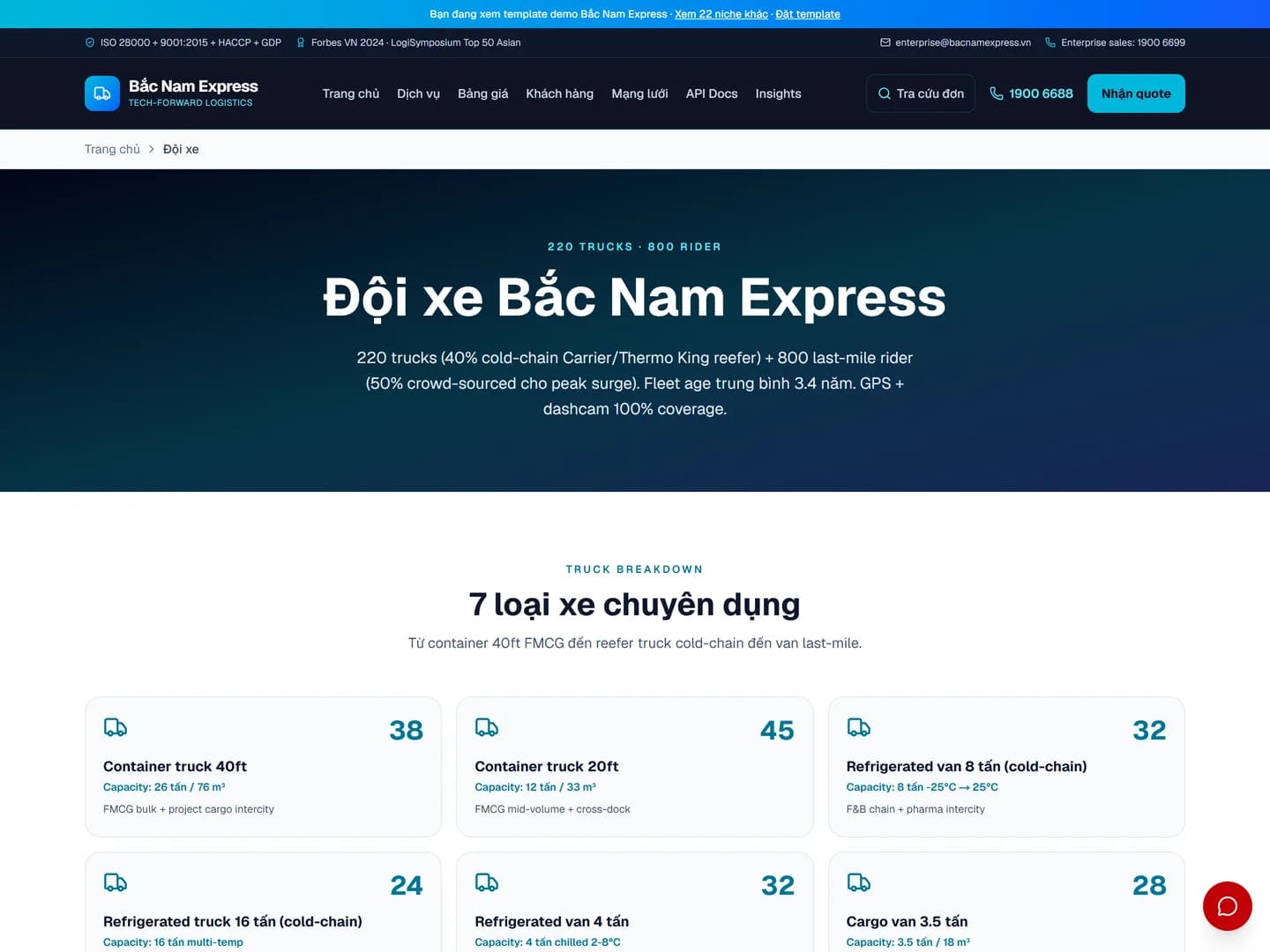Open the Dịch vụ menu item

(418, 93)
